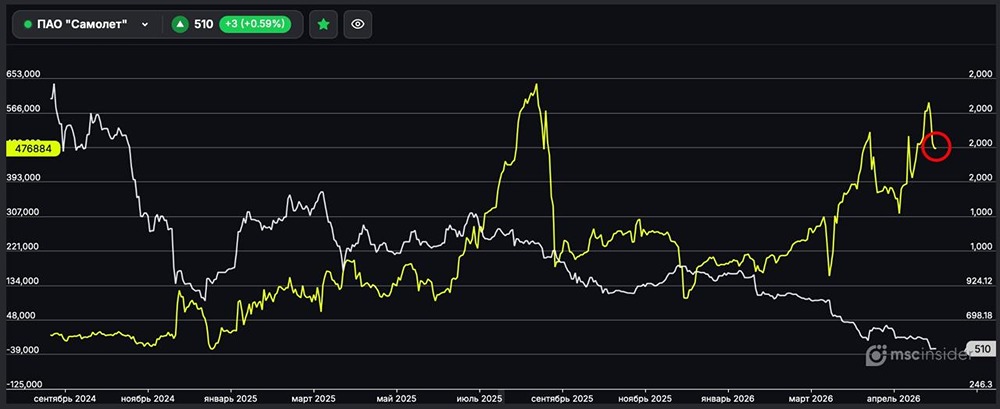Click the green status dot next to ПАО "Самолет"

27,24
